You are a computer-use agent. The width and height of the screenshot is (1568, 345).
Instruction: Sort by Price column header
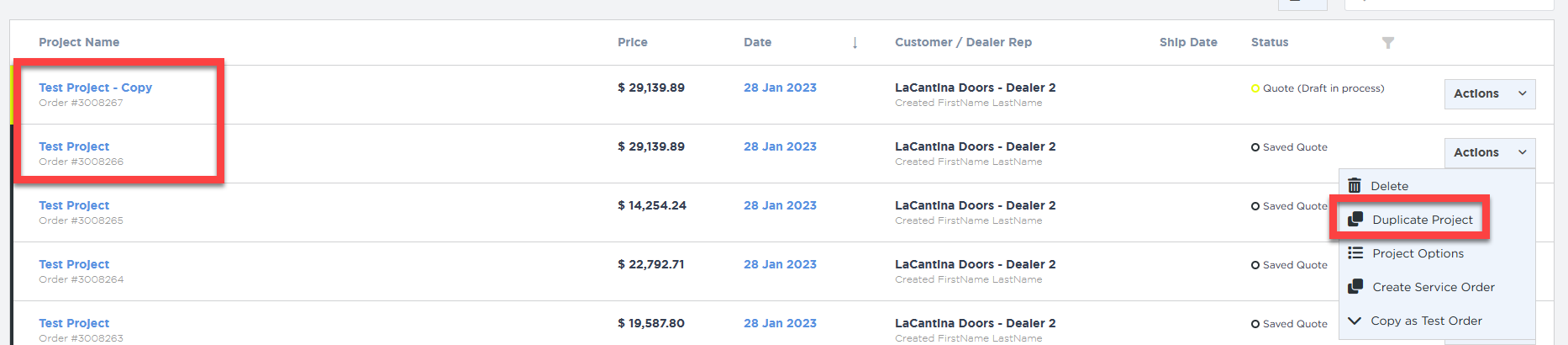tap(633, 42)
